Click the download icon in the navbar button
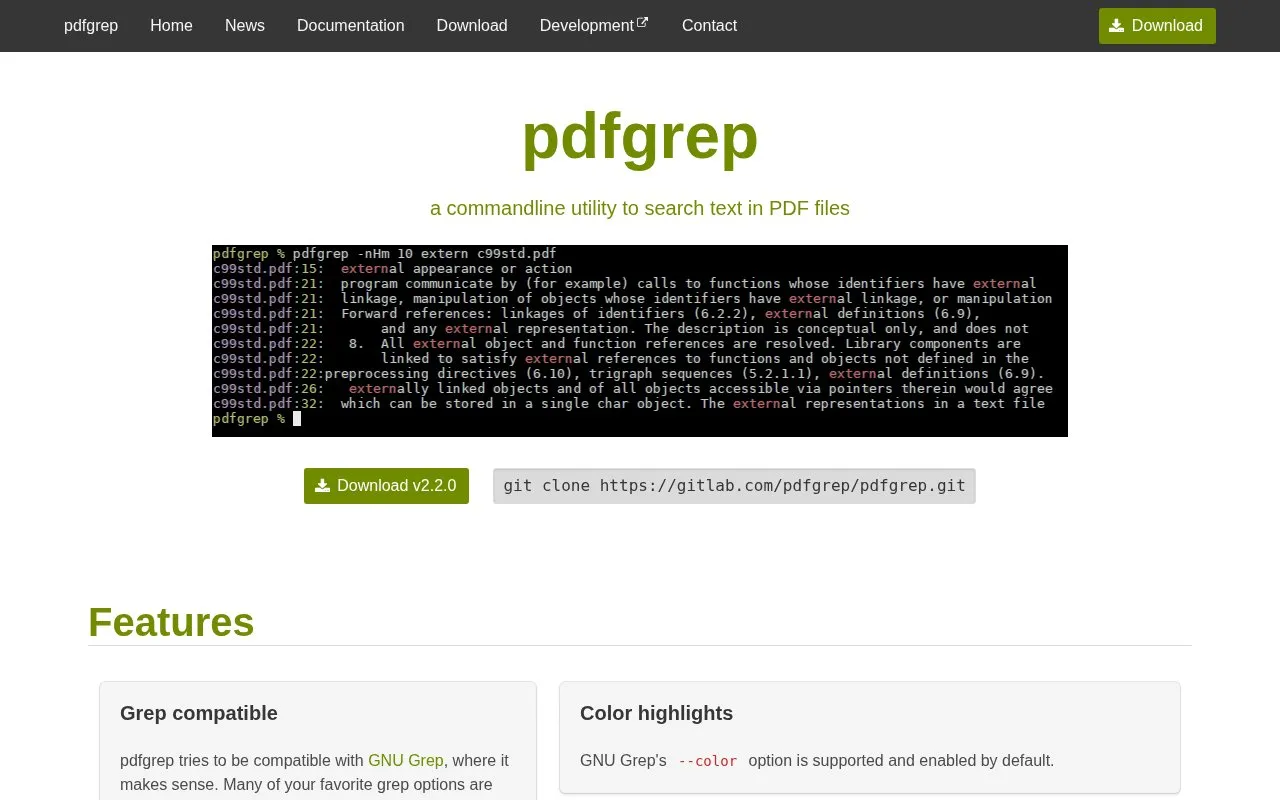This screenshot has width=1280, height=800. pos(1117,26)
